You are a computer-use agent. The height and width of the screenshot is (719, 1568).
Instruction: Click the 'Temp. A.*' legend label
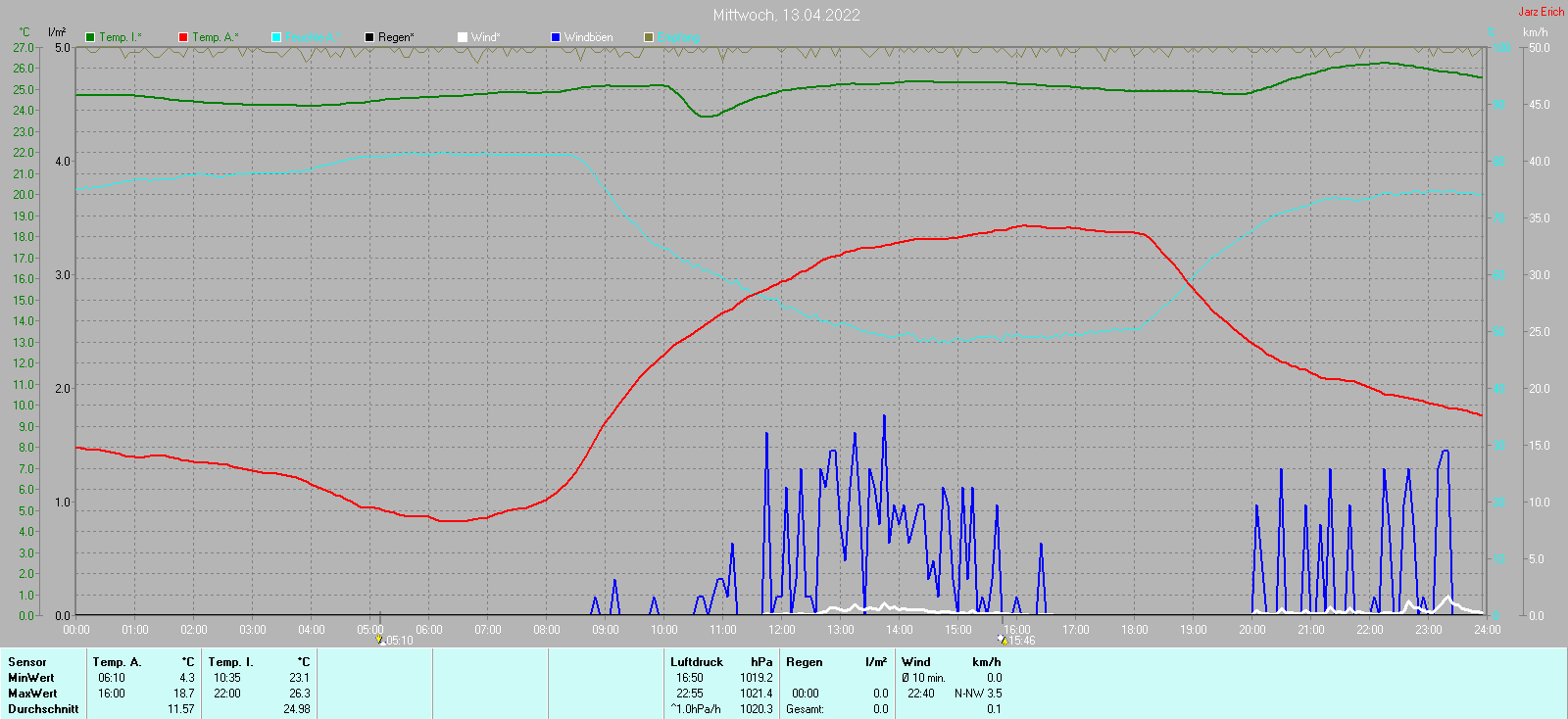216,37
